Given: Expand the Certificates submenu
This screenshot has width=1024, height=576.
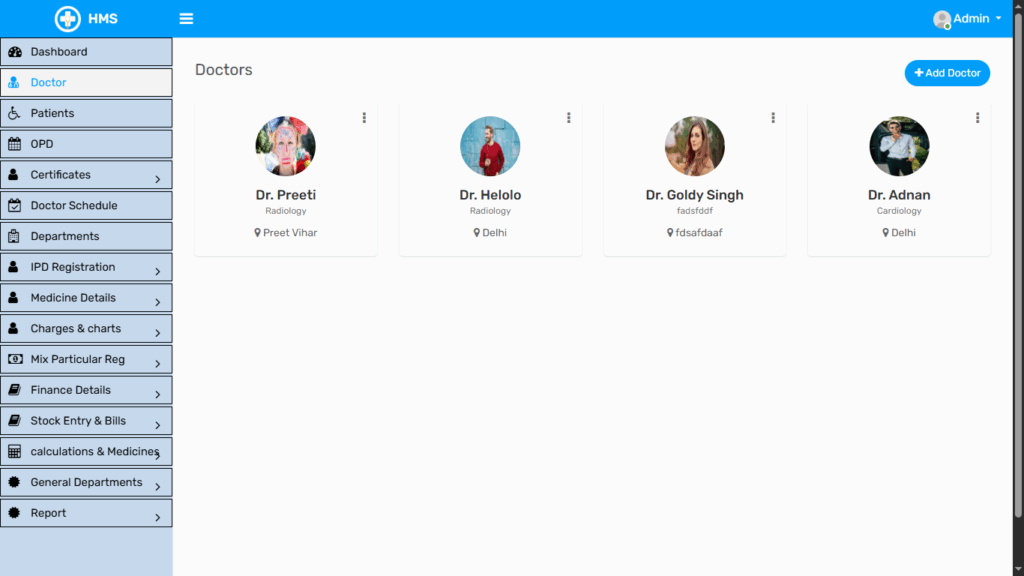Looking at the screenshot, I should coord(157,179).
